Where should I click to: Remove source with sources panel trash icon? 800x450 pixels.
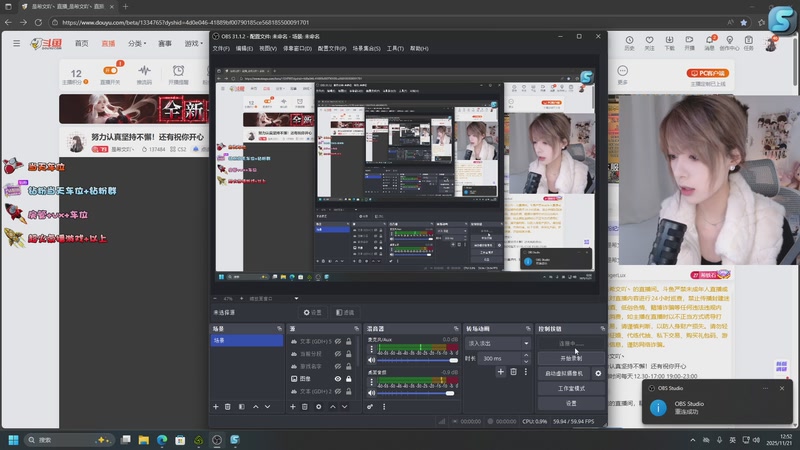point(305,407)
